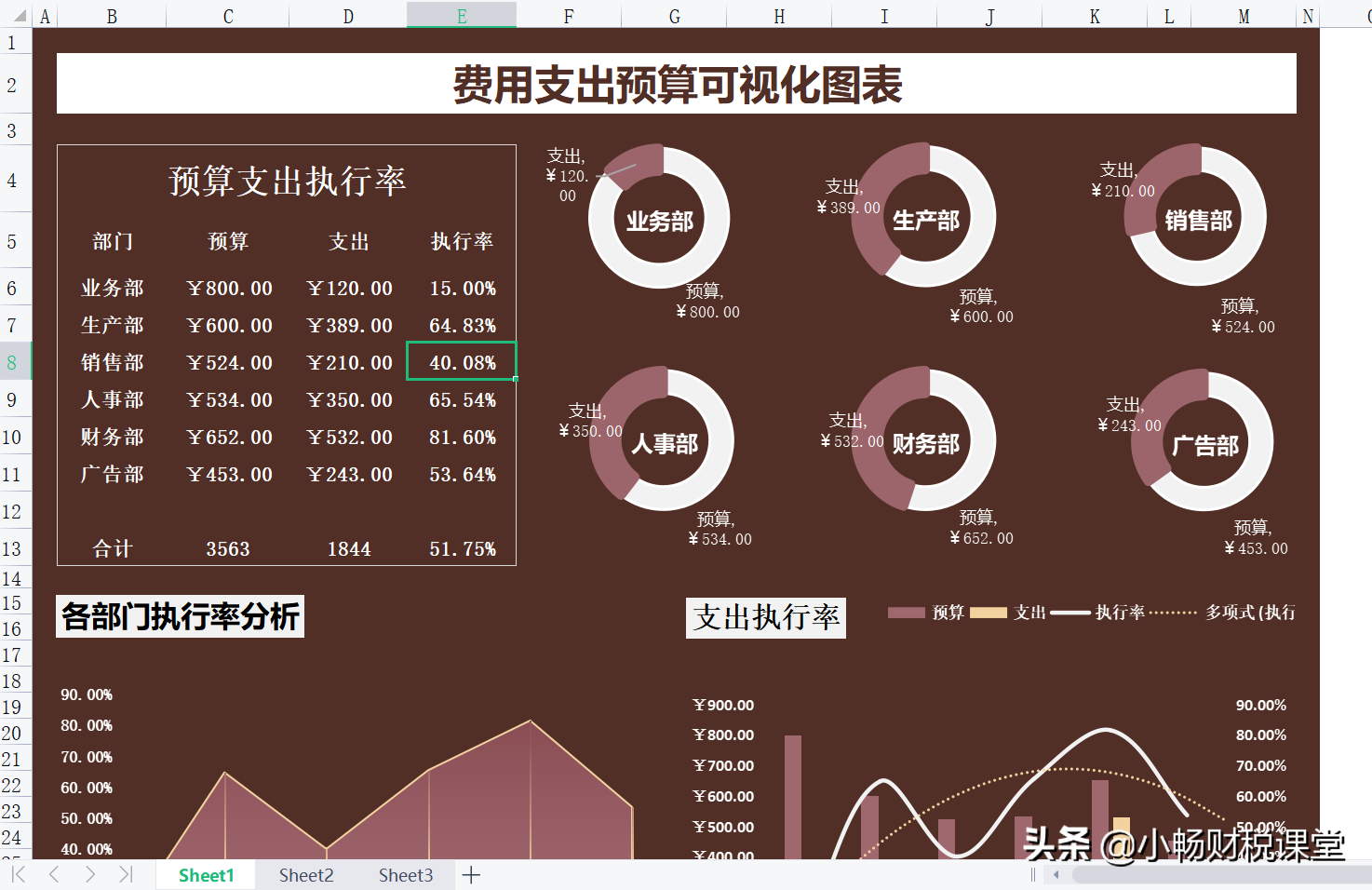Select the cell showing 40.08% execution rate
This screenshot has width=1372, height=890.
point(461,361)
